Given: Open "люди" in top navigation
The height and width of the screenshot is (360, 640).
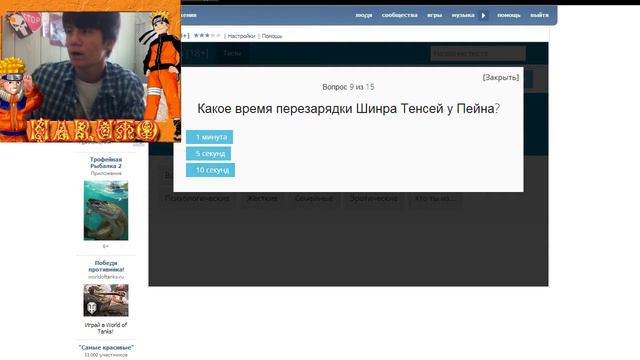Looking at the screenshot, I should point(363,15).
